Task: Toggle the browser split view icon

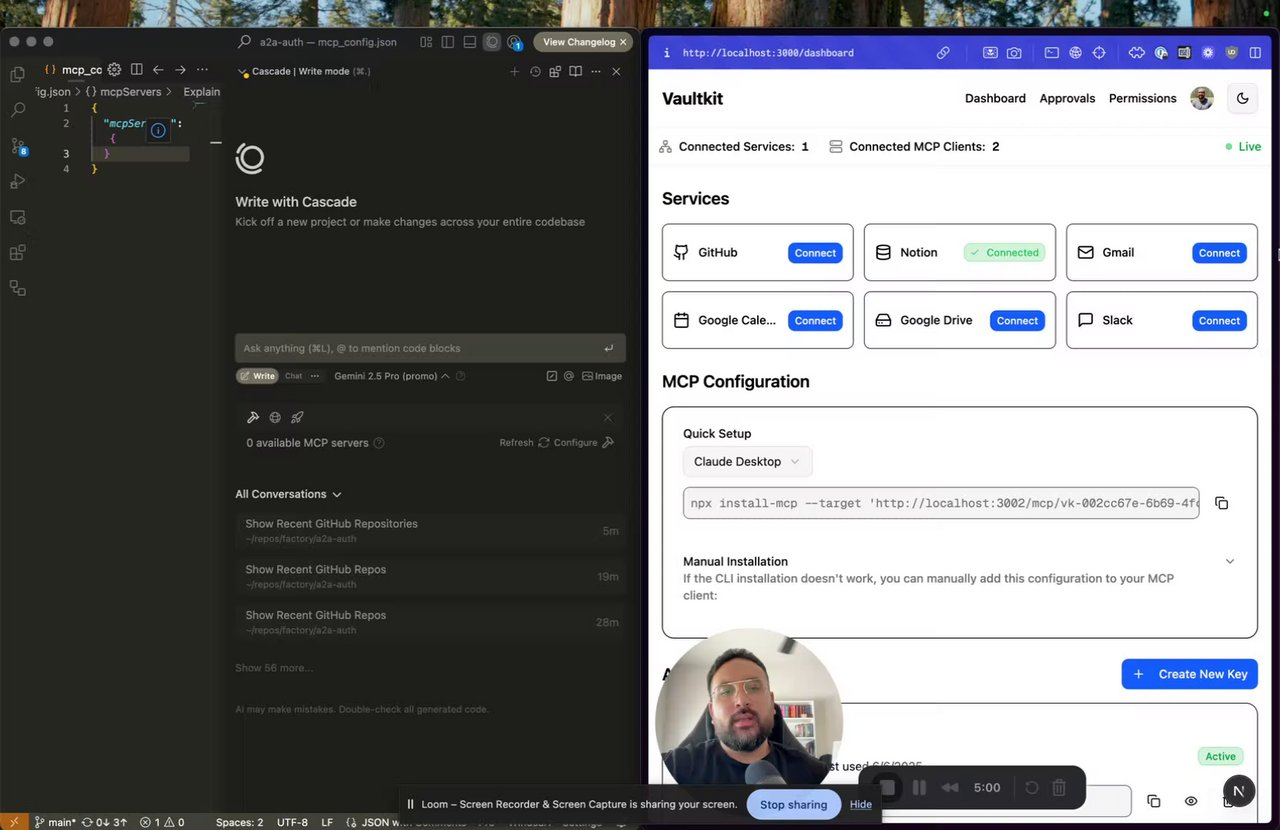Action: [x=1256, y=53]
